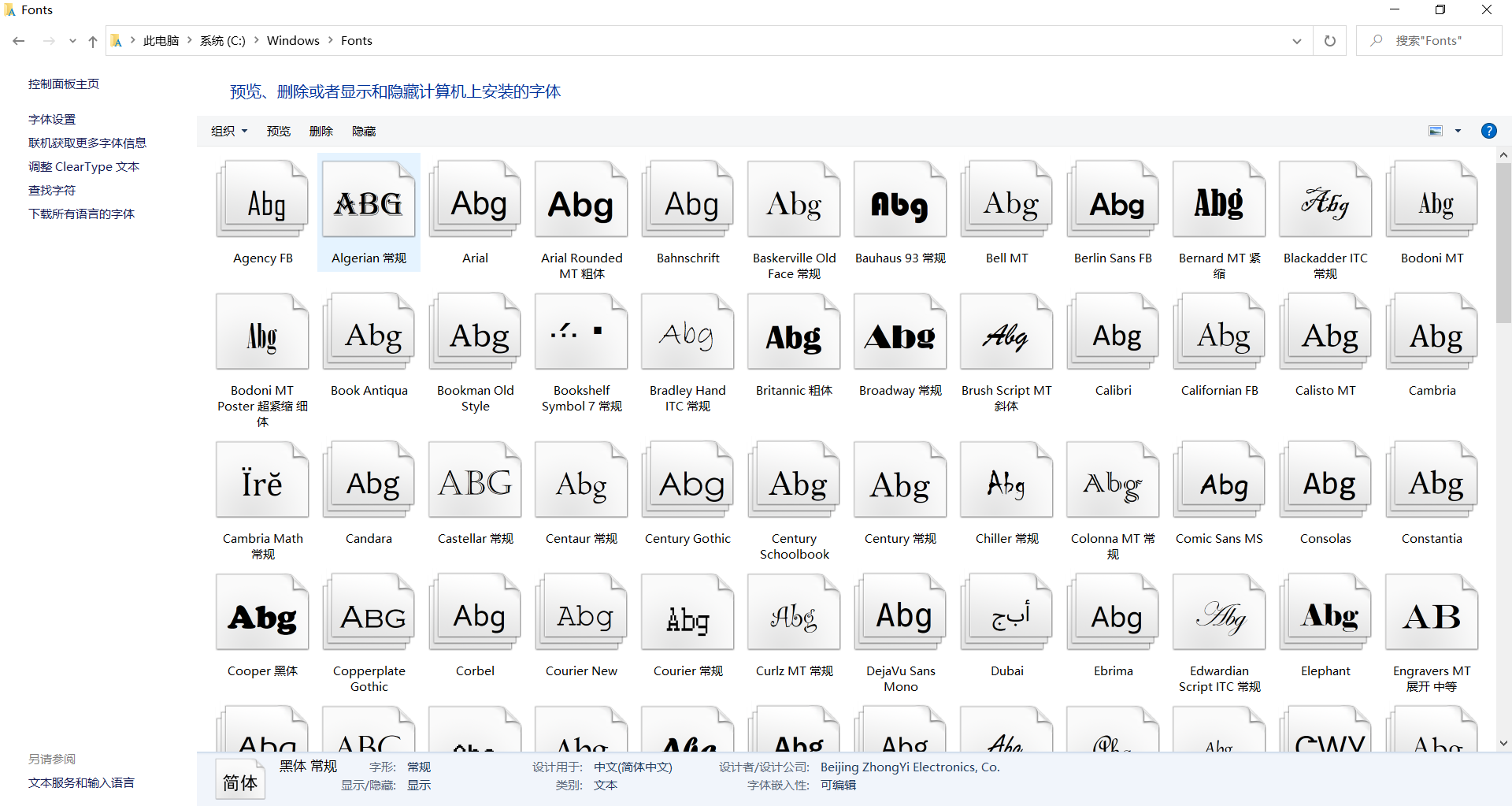
Task: Select Blackadder ITC font icon
Action: (1325, 199)
